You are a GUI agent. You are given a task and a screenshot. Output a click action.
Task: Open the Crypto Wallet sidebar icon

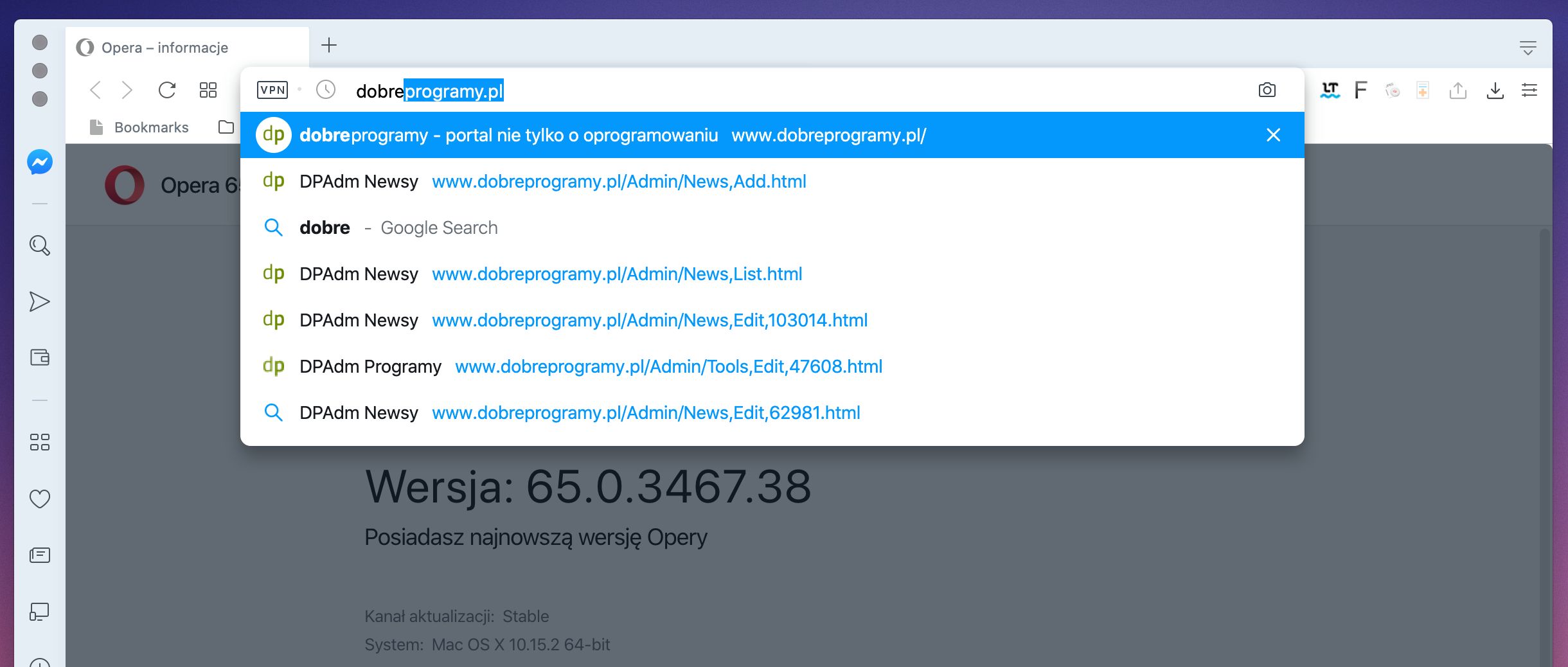pos(40,357)
